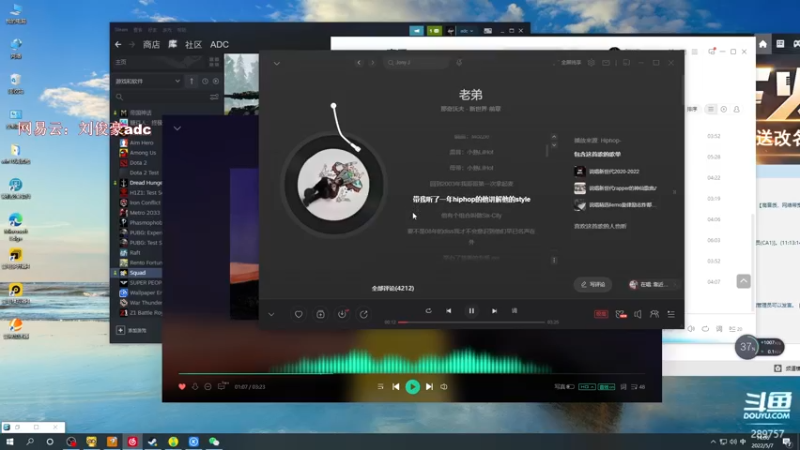Select Dota 2 in the Steam library
Viewport: 800px width, 450px height.
(138, 163)
